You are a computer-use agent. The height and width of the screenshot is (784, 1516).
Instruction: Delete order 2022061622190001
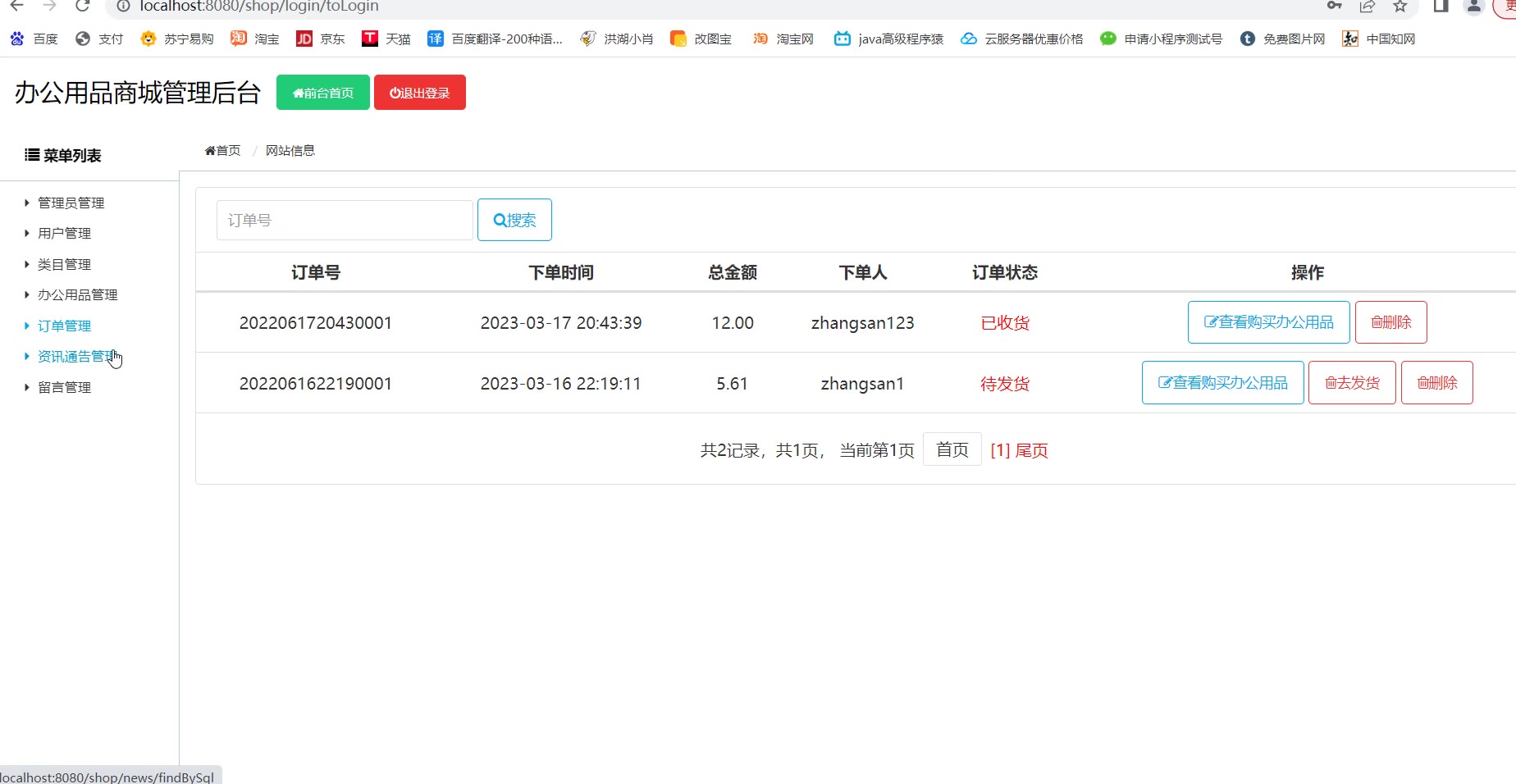[x=1437, y=383]
